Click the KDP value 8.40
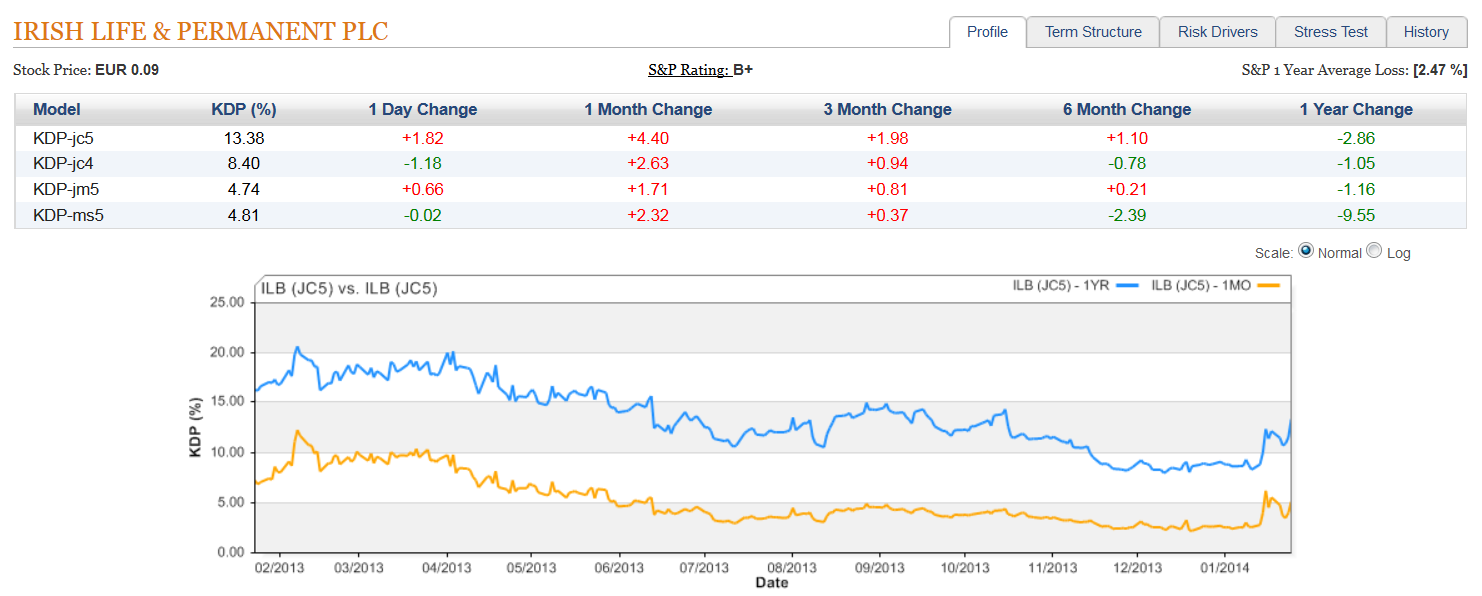 (245, 164)
